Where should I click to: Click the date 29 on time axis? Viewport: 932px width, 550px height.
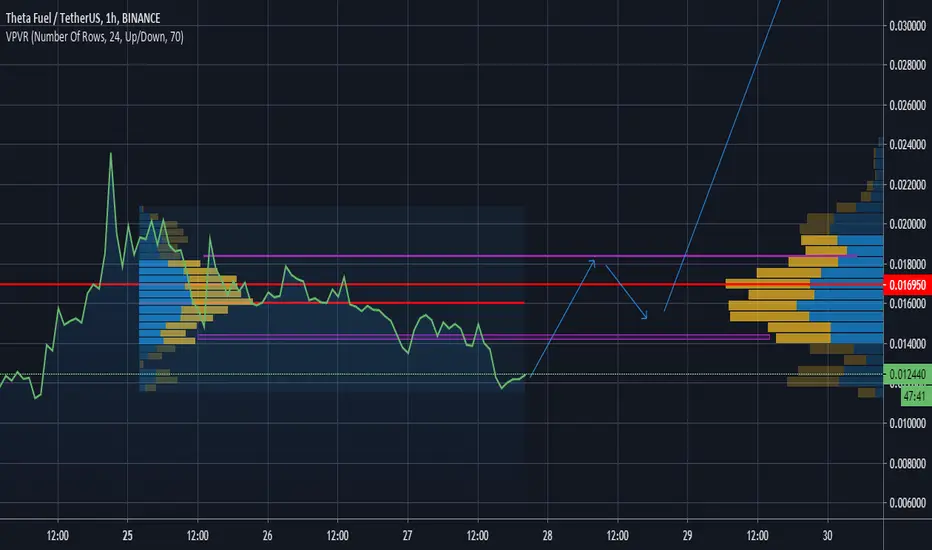[x=687, y=536]
